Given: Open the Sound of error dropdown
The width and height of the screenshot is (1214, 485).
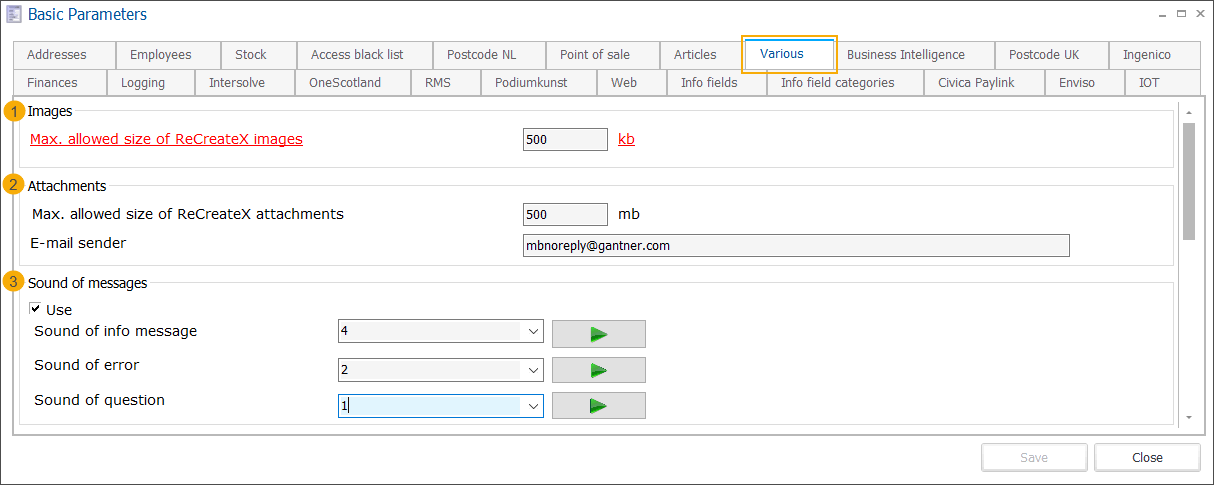Looking at the screenshot, I should point(531,370).
